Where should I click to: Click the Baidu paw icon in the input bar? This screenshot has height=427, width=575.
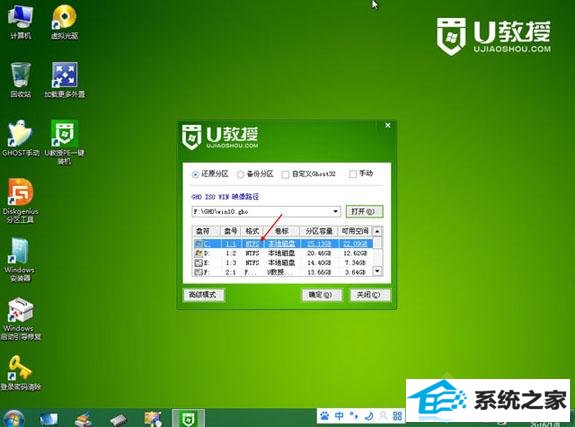[x=325, y=416]
